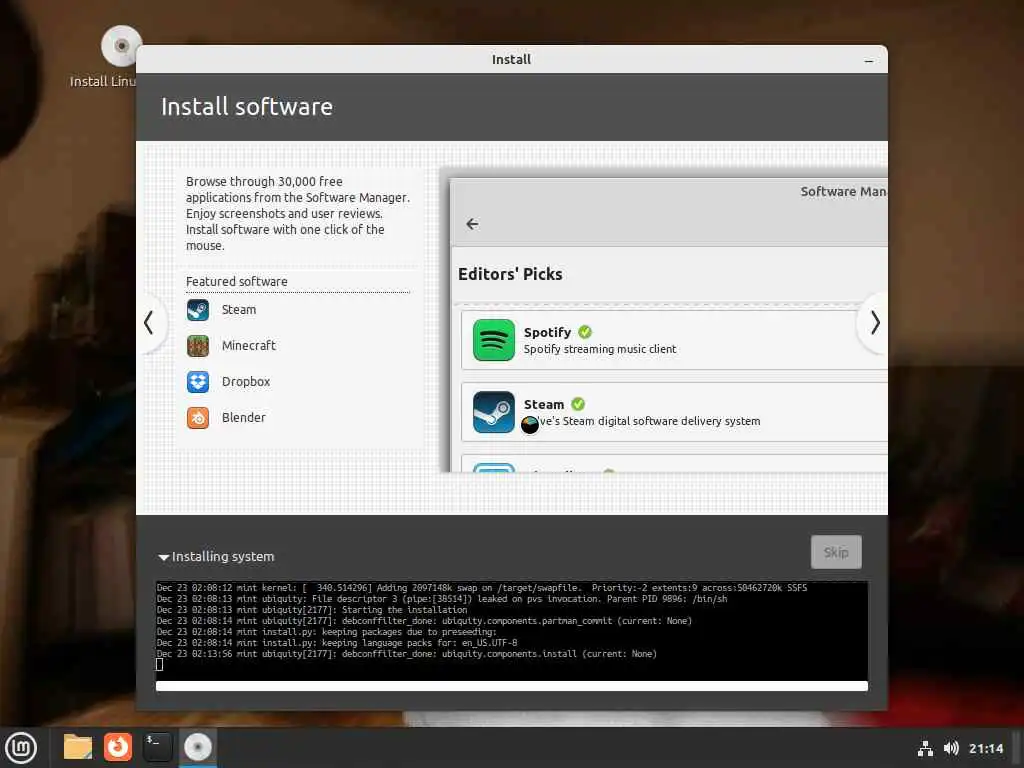Open the terminal from the panel
The height and width of the screenshot is (768, 1024).
coord(157,747)
